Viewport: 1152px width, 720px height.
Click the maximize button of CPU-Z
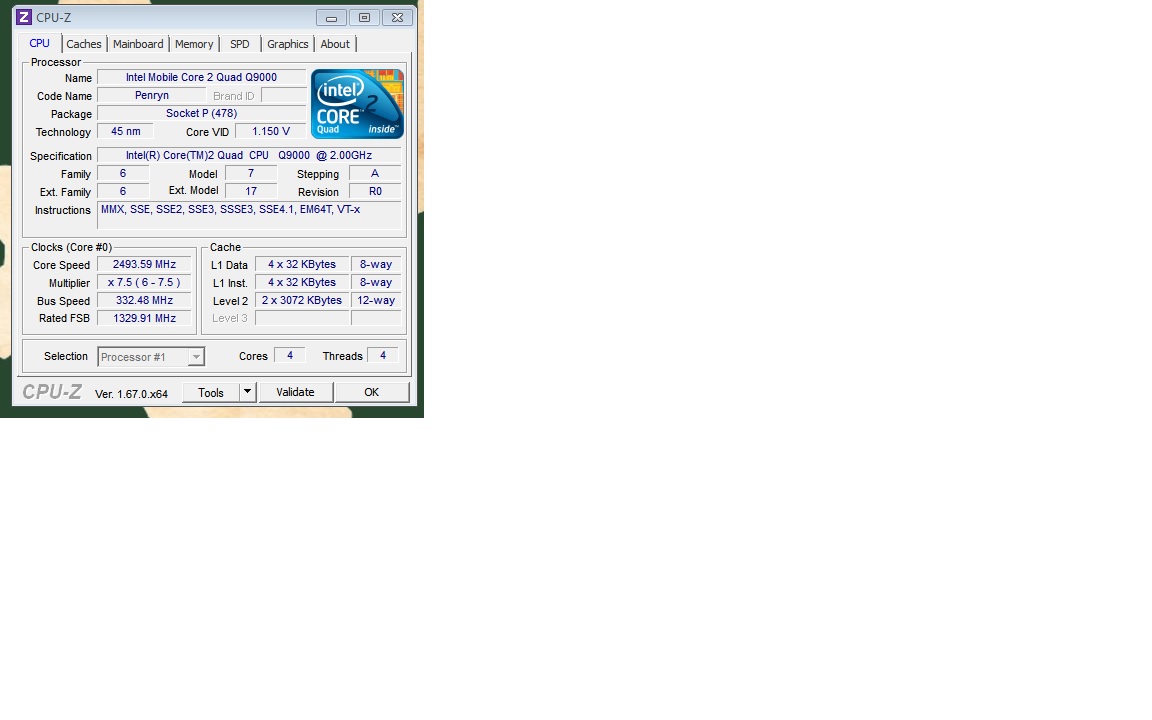364,18
